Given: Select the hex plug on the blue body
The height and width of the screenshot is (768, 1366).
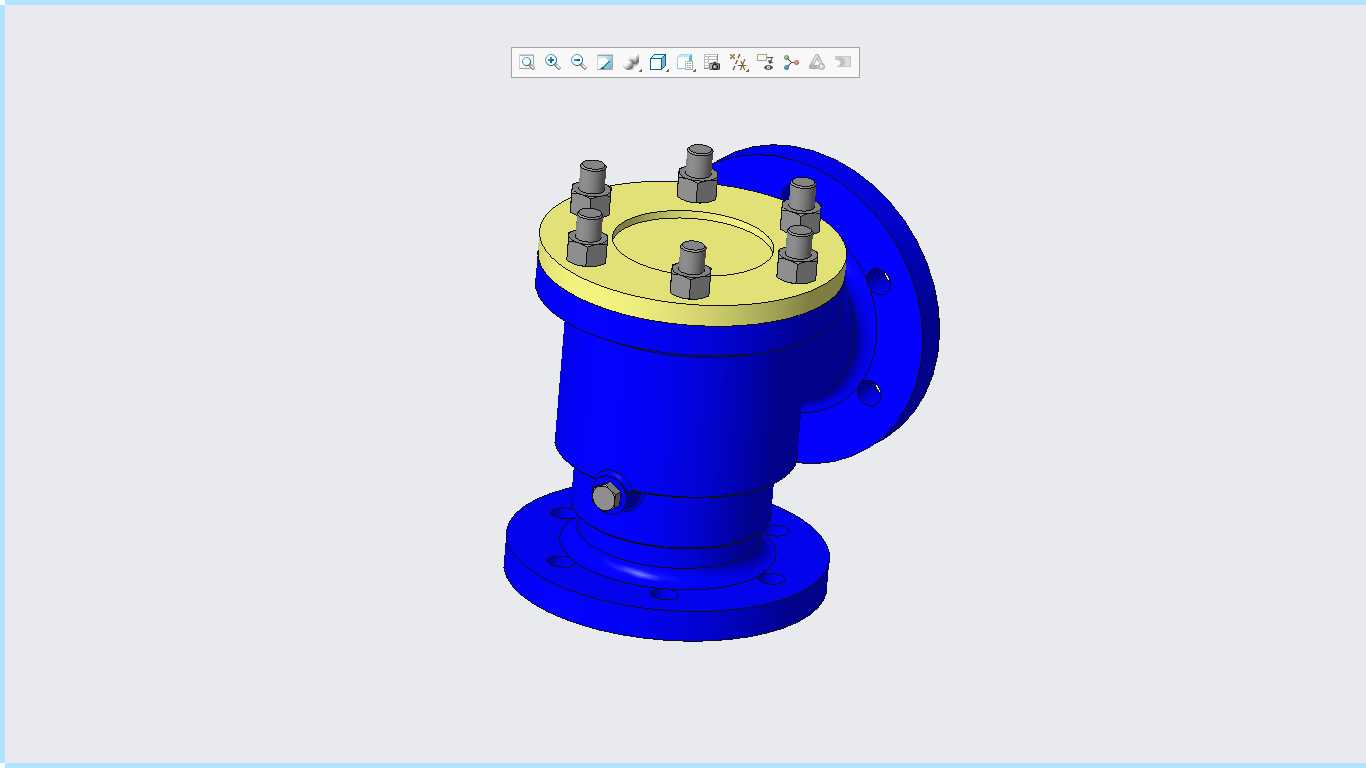Looking at the screenshot, I should pos(605,496).
